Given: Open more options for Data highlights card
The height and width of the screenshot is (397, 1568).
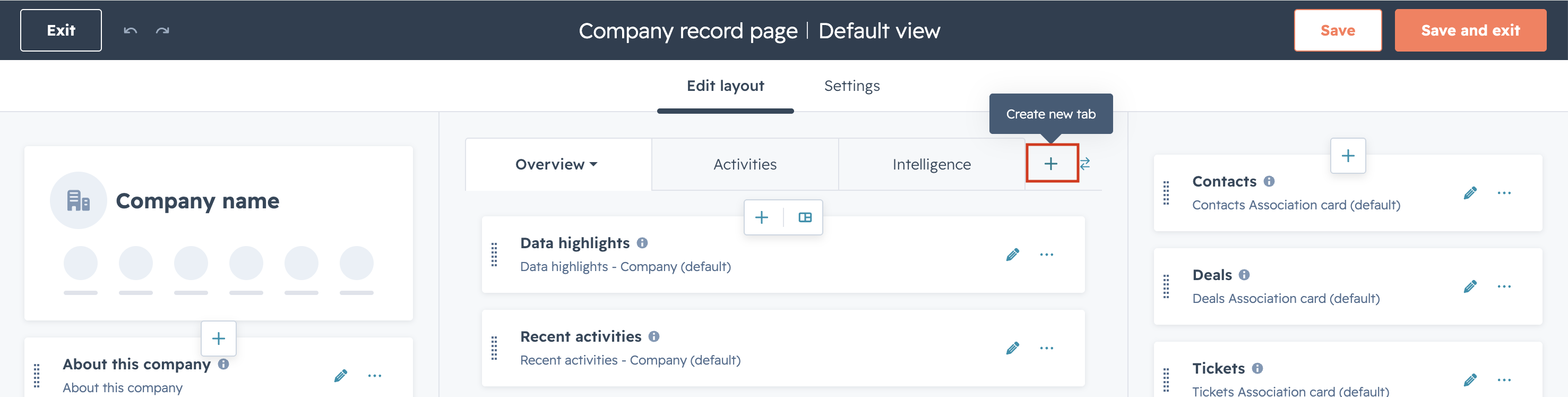Looking at the screenshot, I should [1046, 255].
